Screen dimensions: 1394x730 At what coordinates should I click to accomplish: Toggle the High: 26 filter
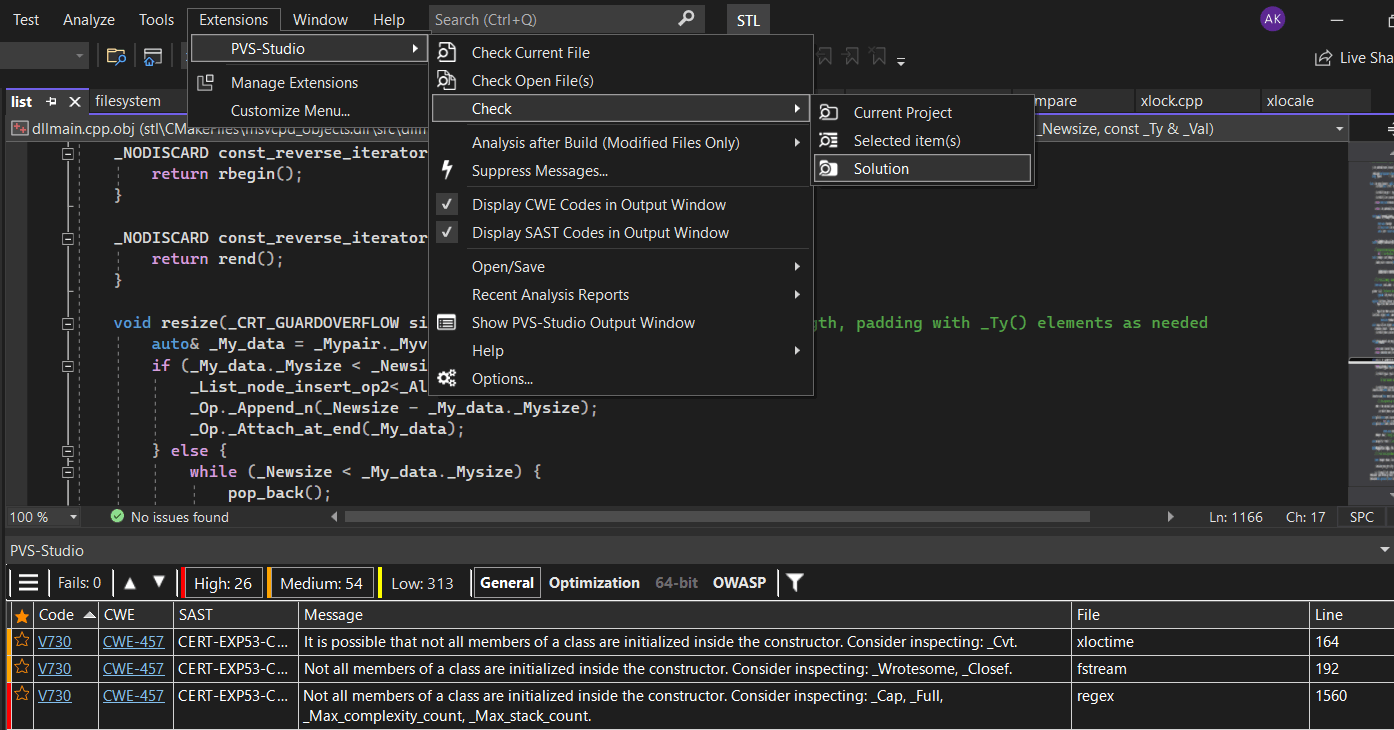coord(222,583)
